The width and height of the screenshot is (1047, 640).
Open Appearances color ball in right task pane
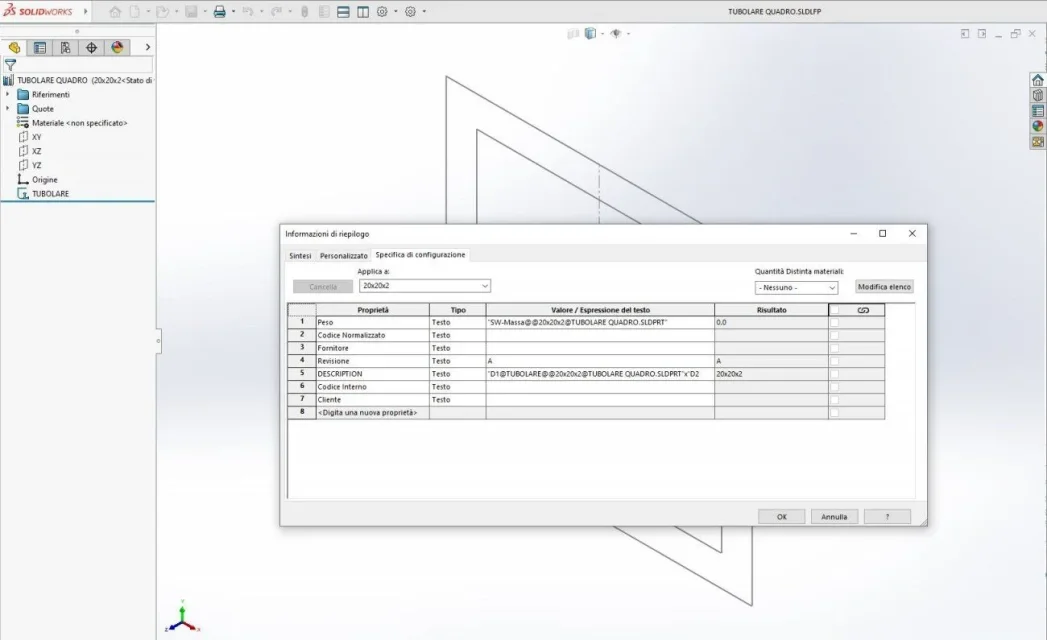pos(1038,126)
